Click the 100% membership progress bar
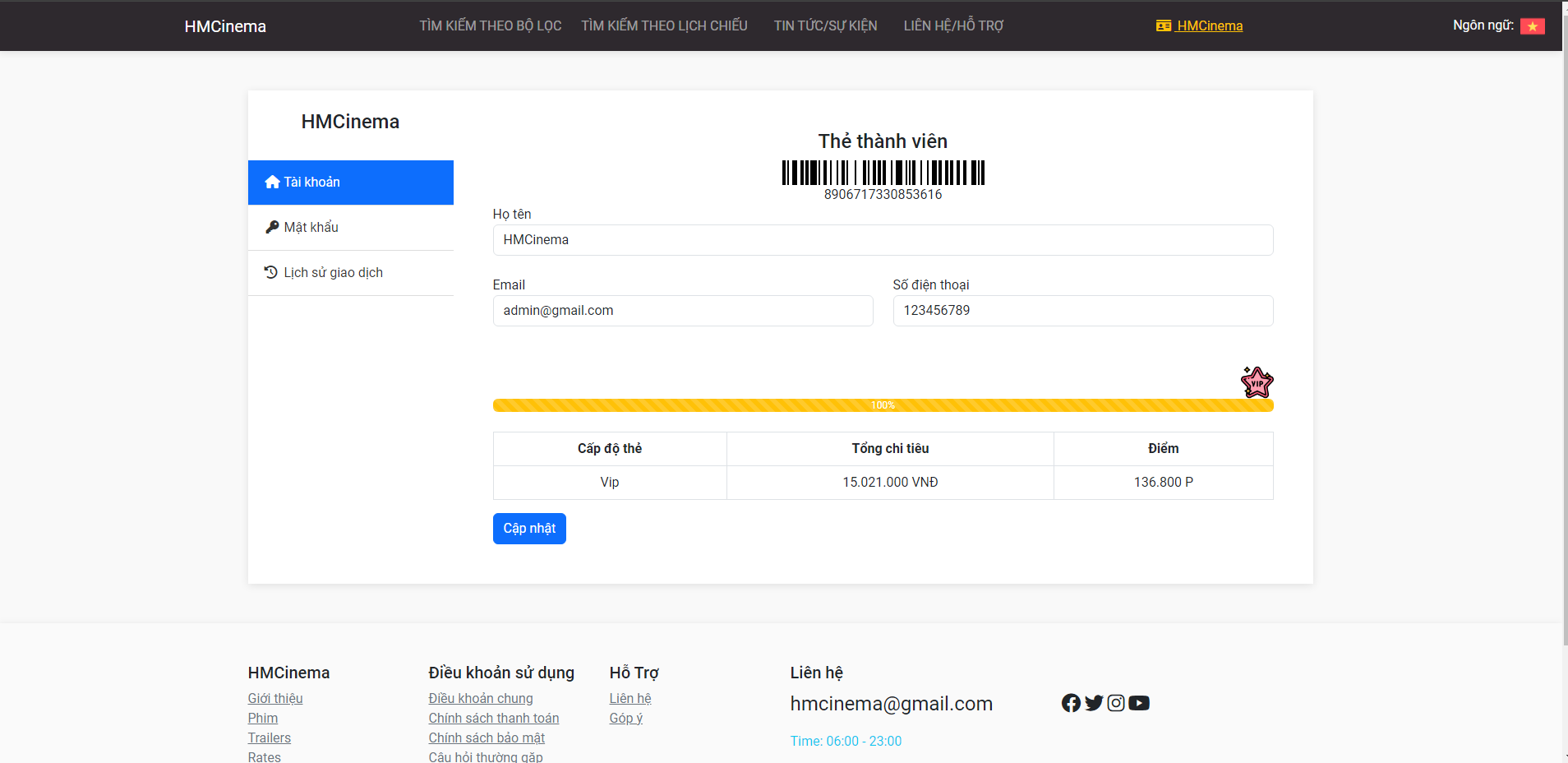 pyautogui.click(x=883, y=405)
